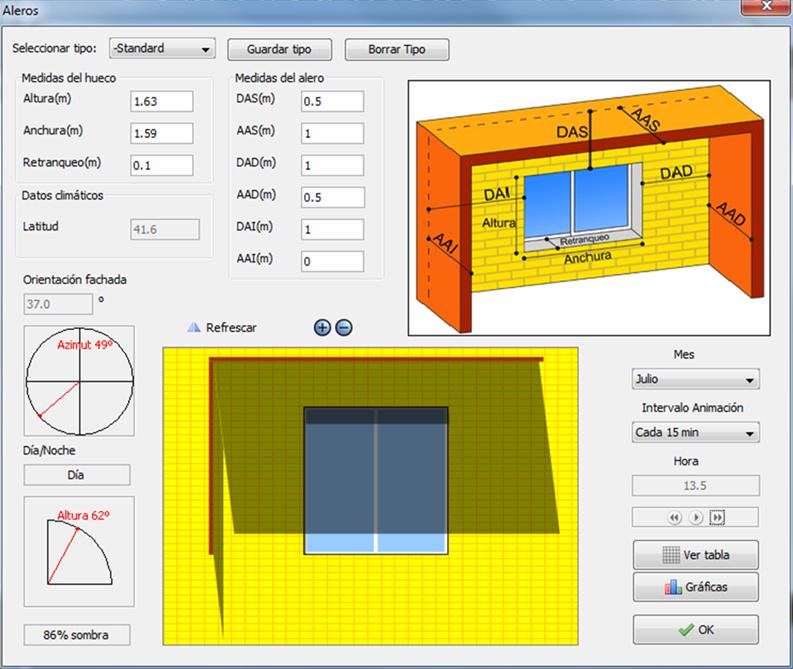Open the Intervalo Animación dropdown

pyautogui.click(x=695, y=433)
